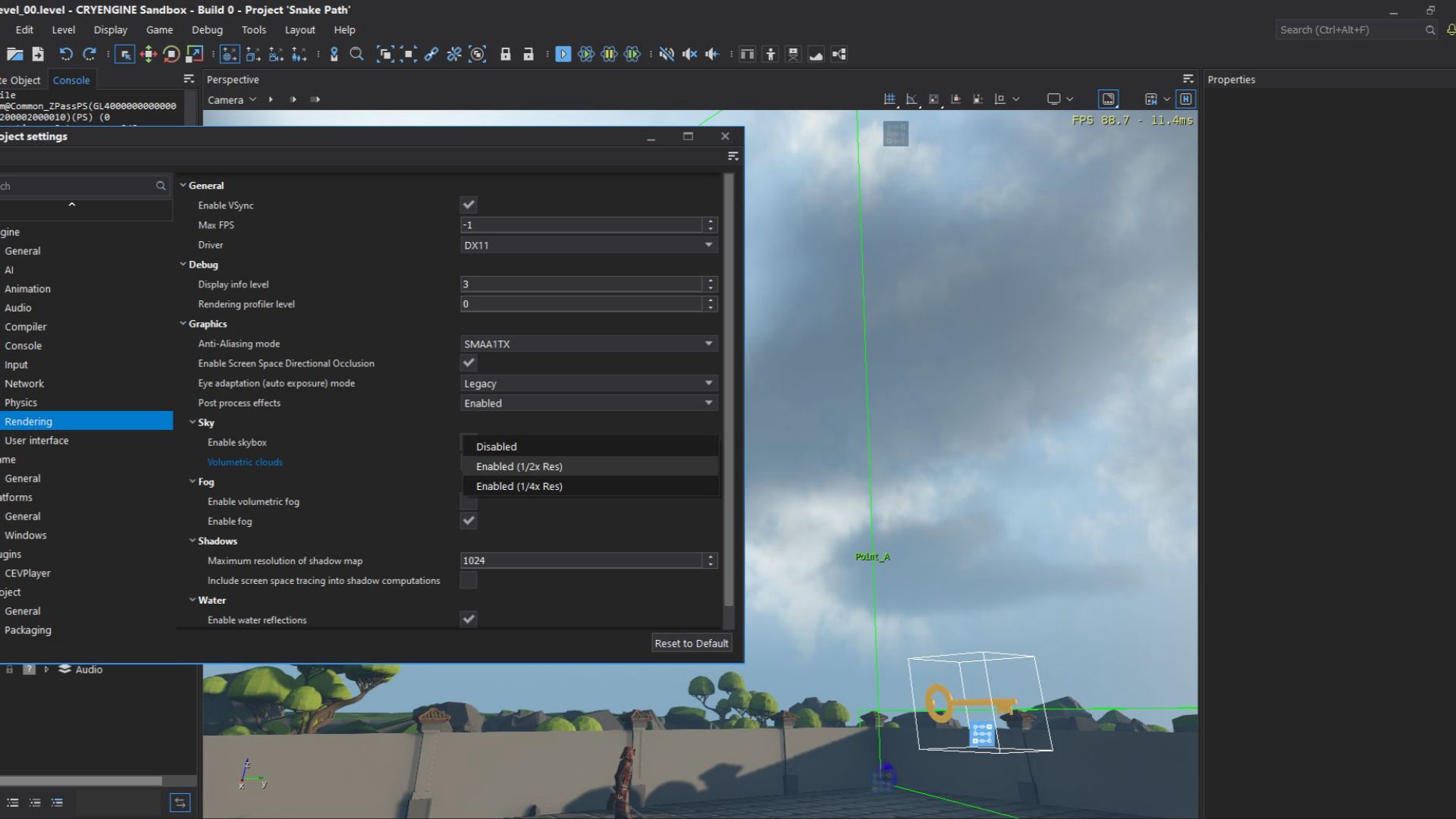1456x819 pixels.
Task: Toggle the angle snap icon in viewport
Action: pos(912,99)
